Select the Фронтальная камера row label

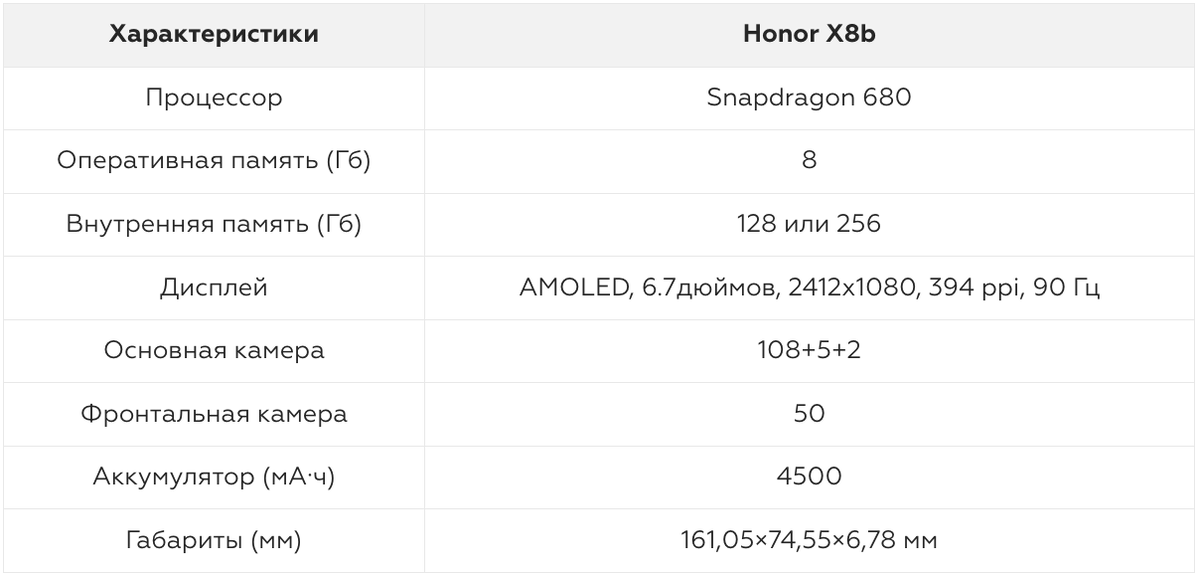click(x=213, y=414)
